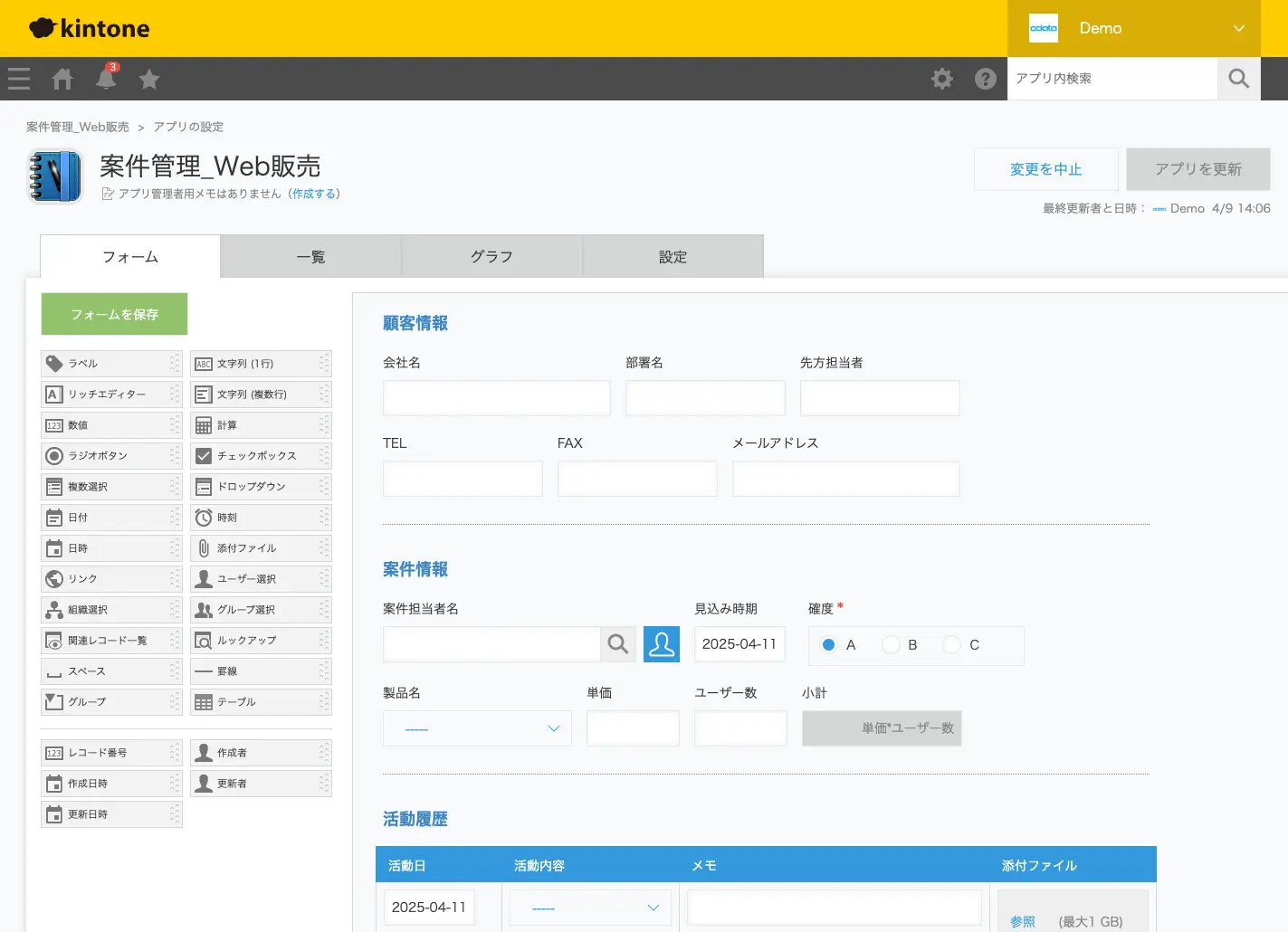Select the 更新日時 field item
This screenshot has width=1288, height=932.
pyautogui.click(x=111, y=814)
